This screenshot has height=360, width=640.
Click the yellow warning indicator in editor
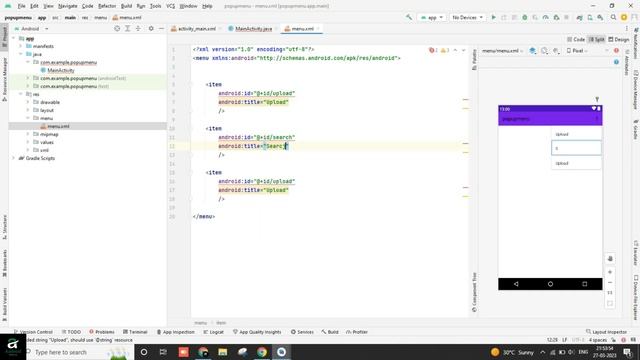pyautogui.click(x=445, y=50)
